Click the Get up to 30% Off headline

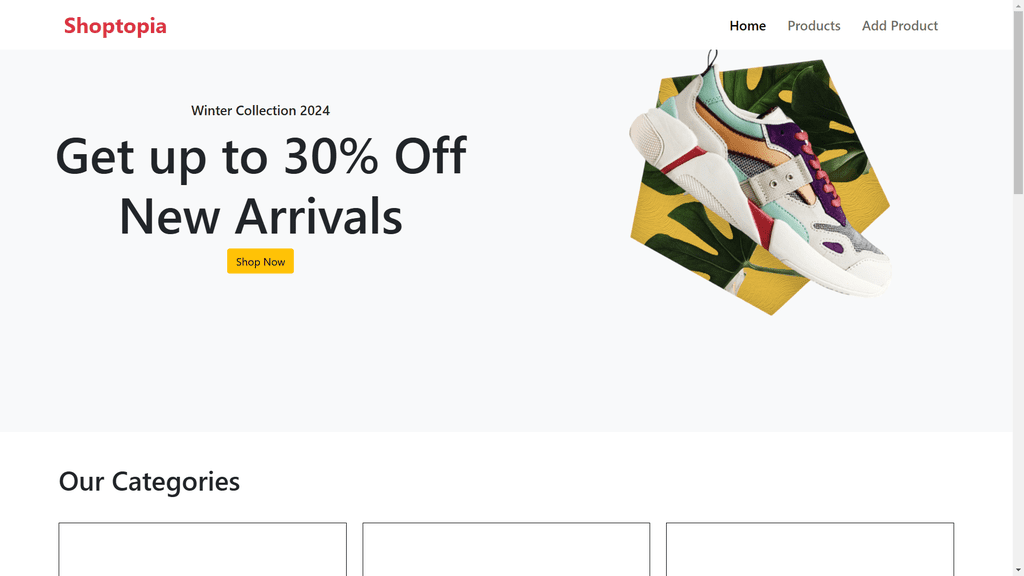click(260, 156)
